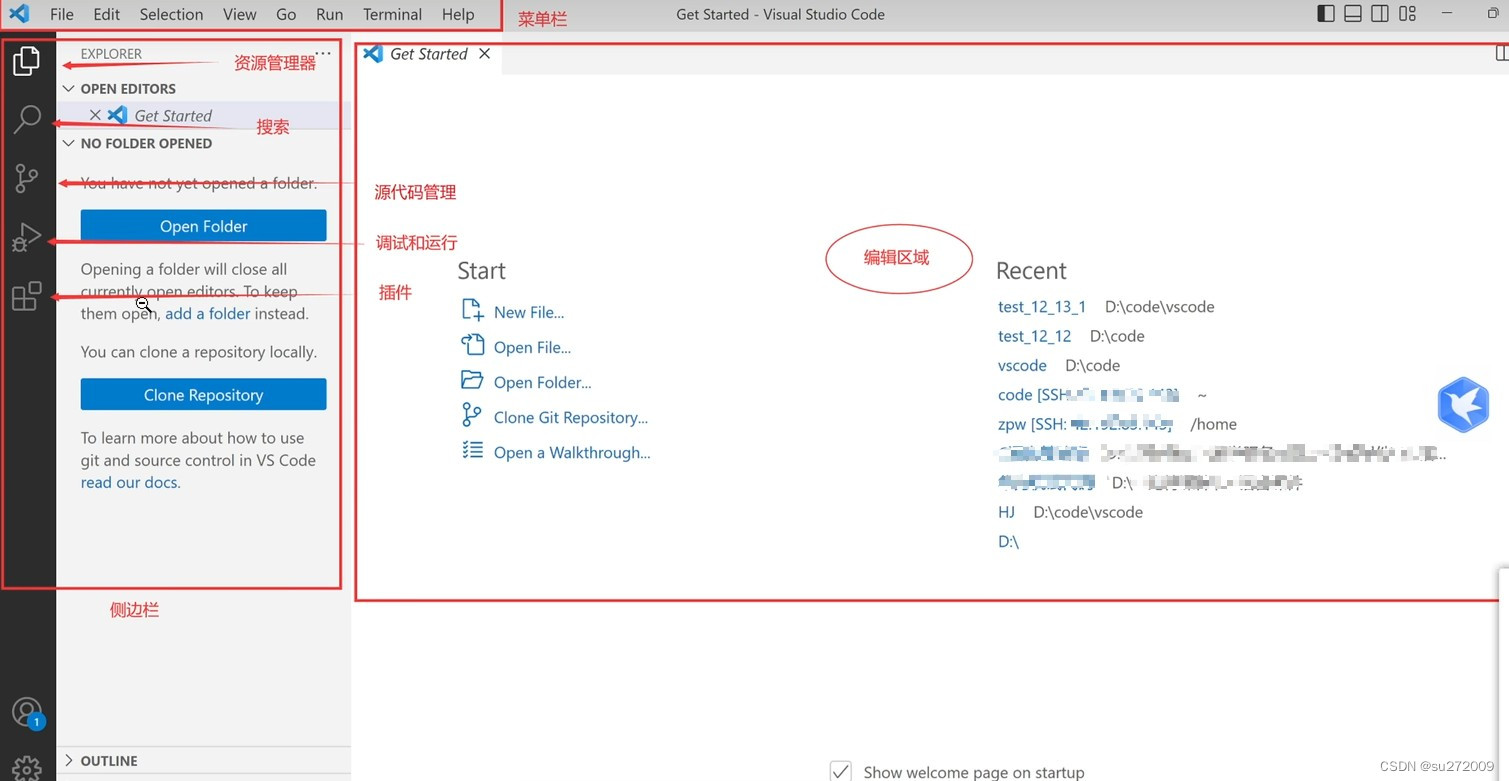Select the Get Started editor tab
This screenshot has height=781, width=1509.
[x=428, y=54]
